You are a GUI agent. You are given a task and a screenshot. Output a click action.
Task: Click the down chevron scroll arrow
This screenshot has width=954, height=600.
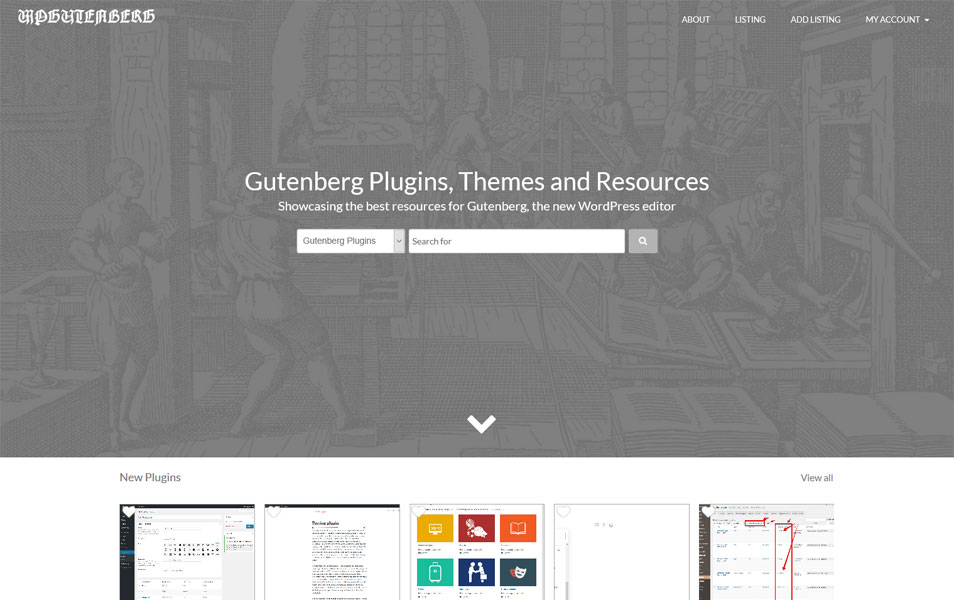point(481,424)
